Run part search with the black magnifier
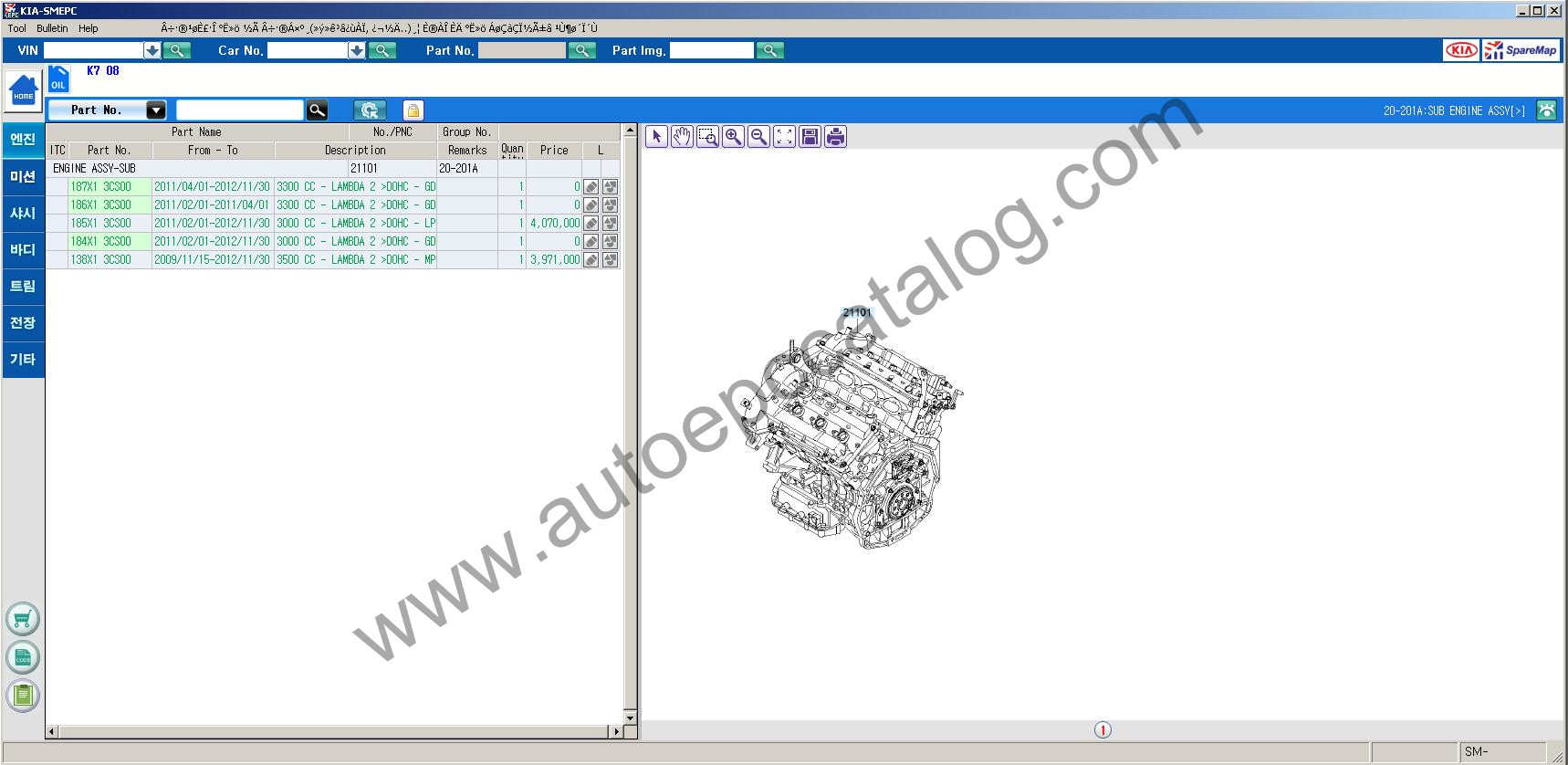The image size is (1568, 765). click(317, 110)
